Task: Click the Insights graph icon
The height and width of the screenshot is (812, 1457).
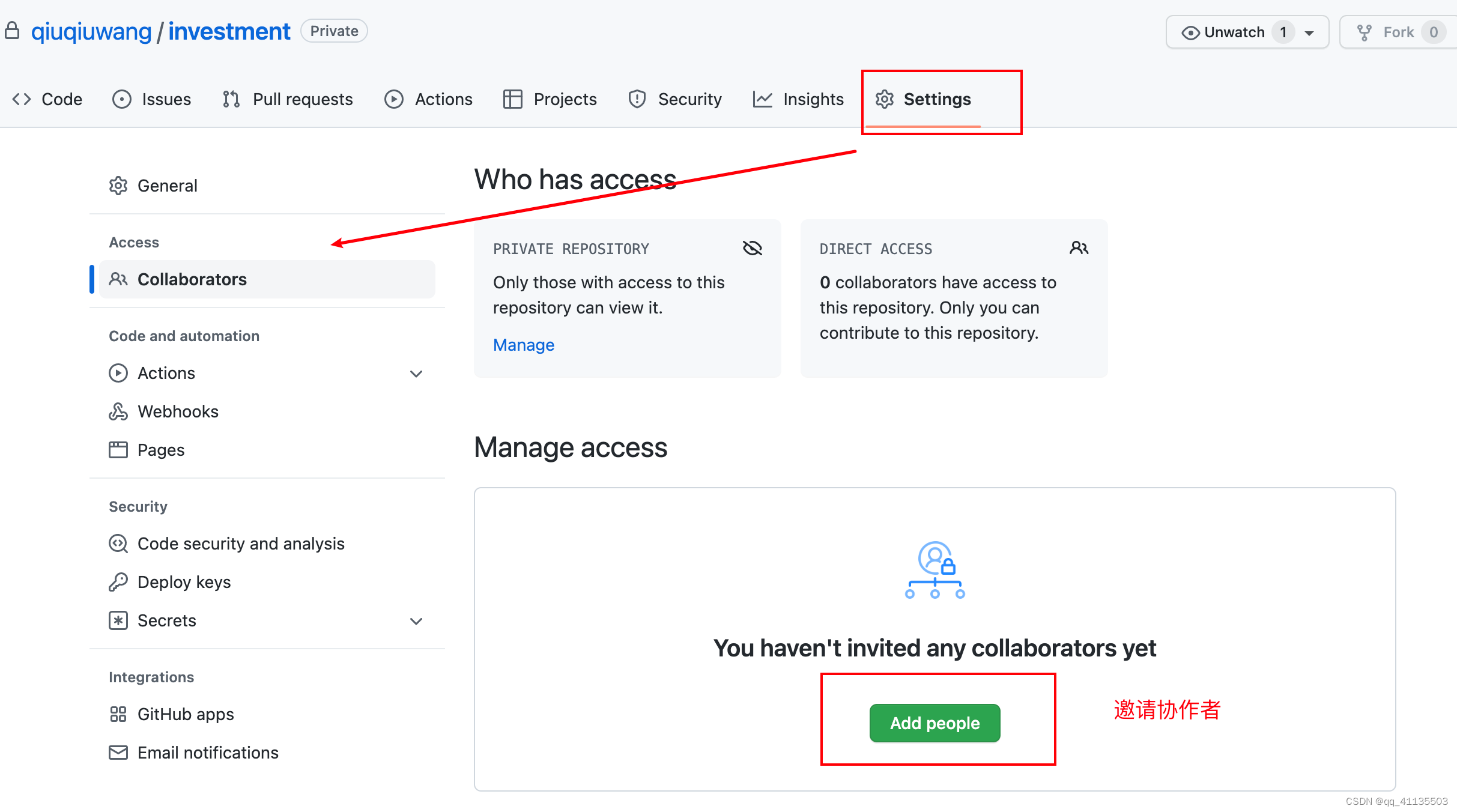Action: click(763, 99)
